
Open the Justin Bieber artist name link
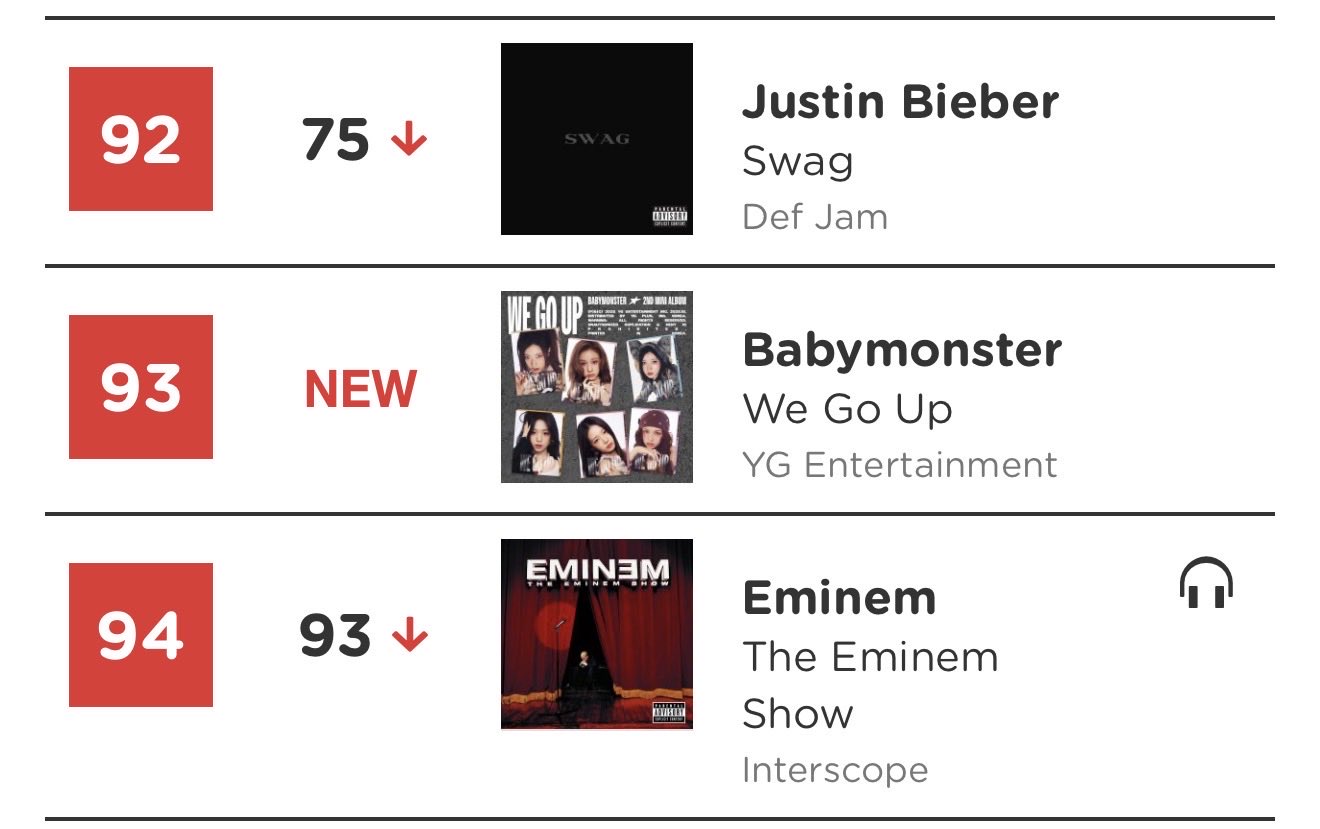click(900, 102)
